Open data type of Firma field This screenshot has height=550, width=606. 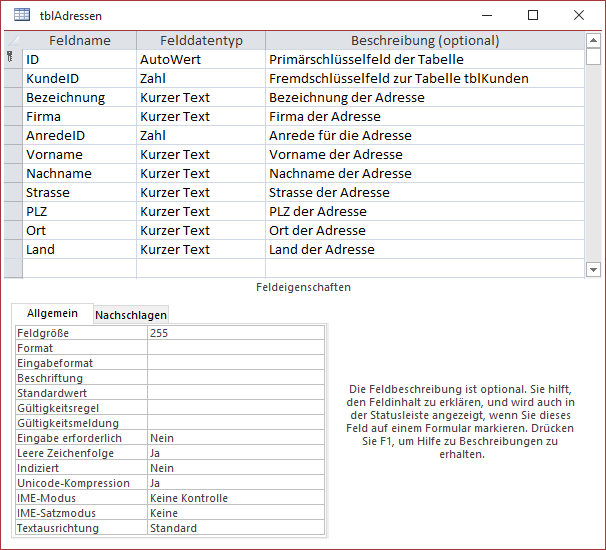pos(201,116)
